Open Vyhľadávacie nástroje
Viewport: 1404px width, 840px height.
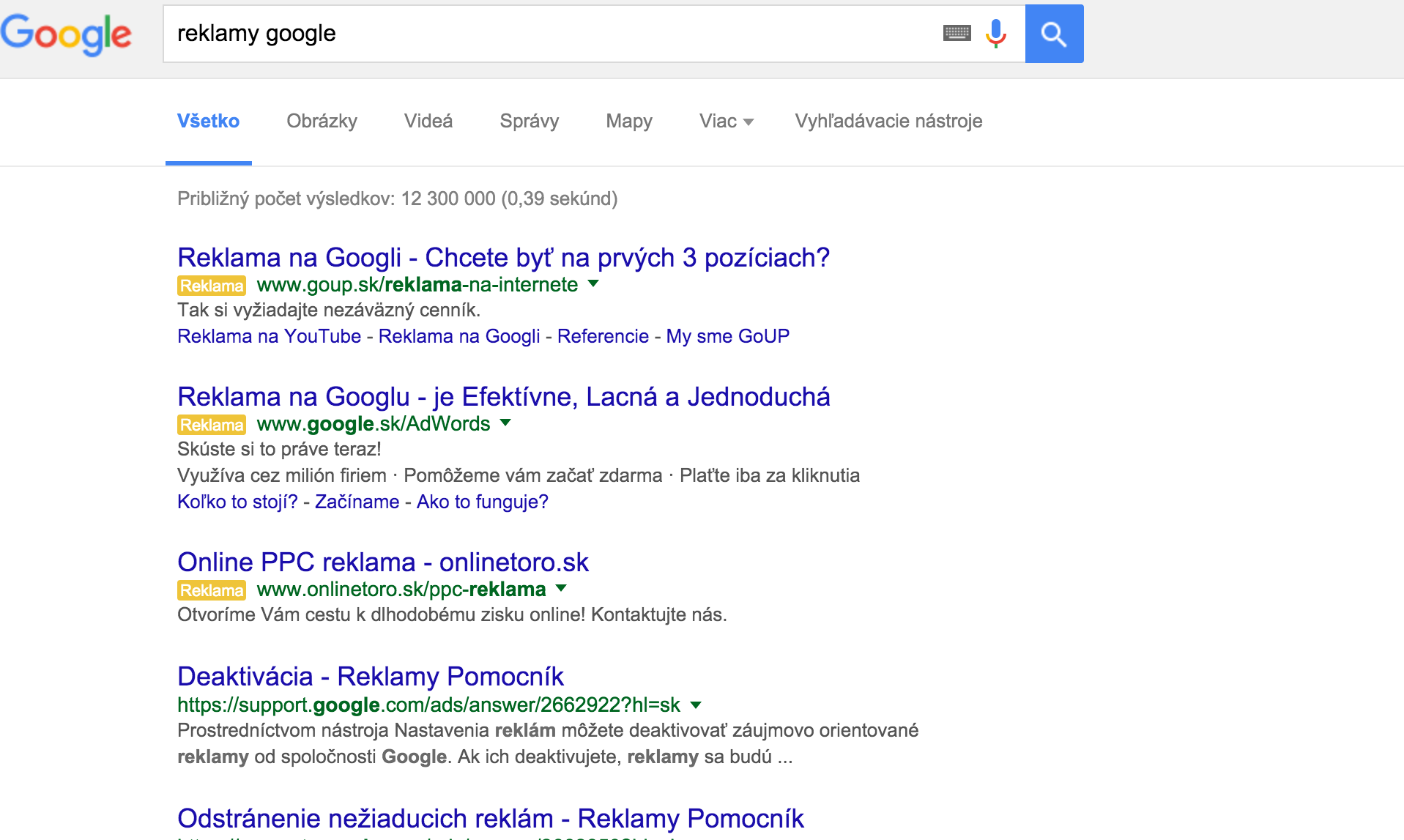click(888, 122)
